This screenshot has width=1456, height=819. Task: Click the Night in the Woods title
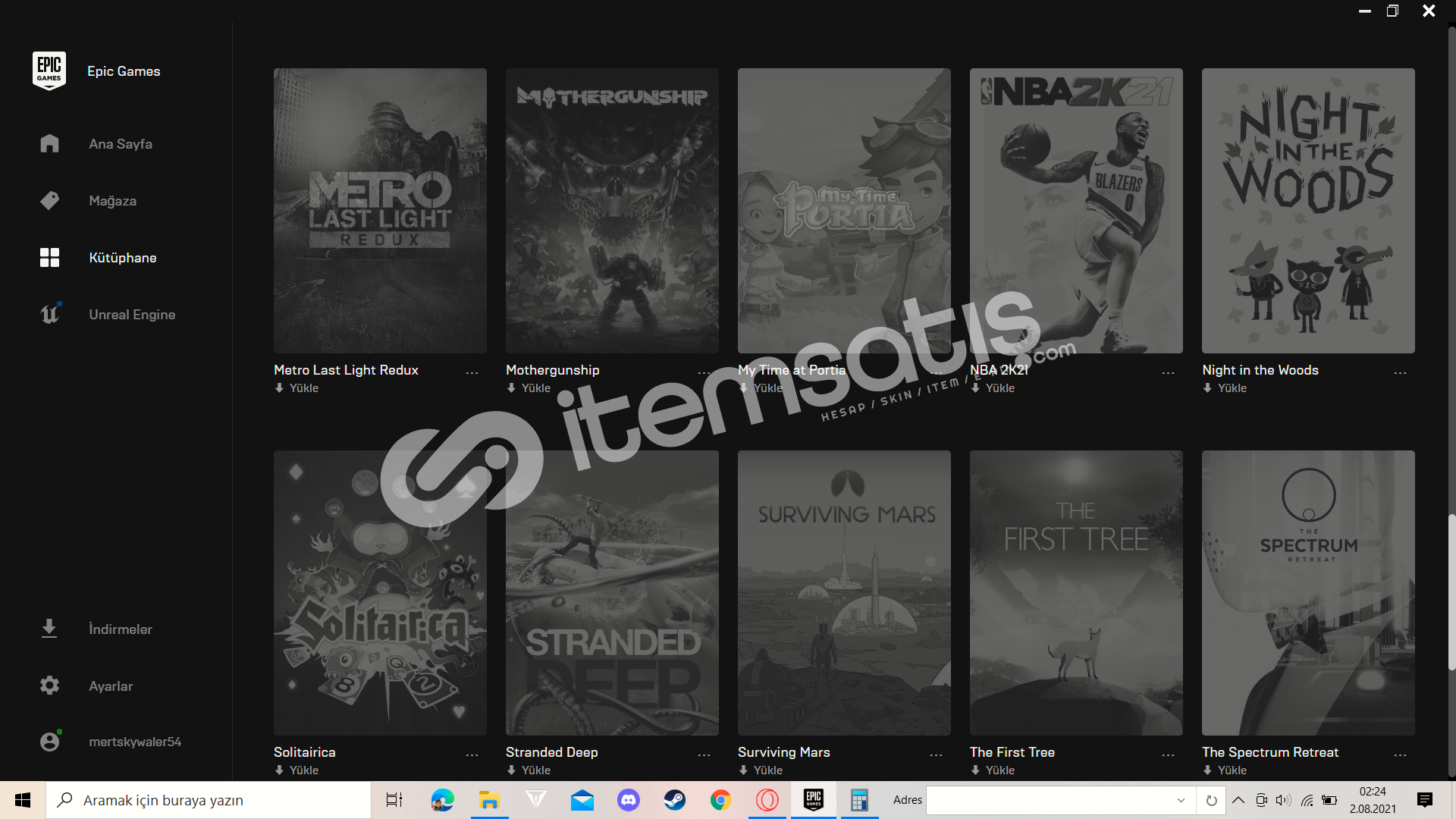(x=1260, y=370)
